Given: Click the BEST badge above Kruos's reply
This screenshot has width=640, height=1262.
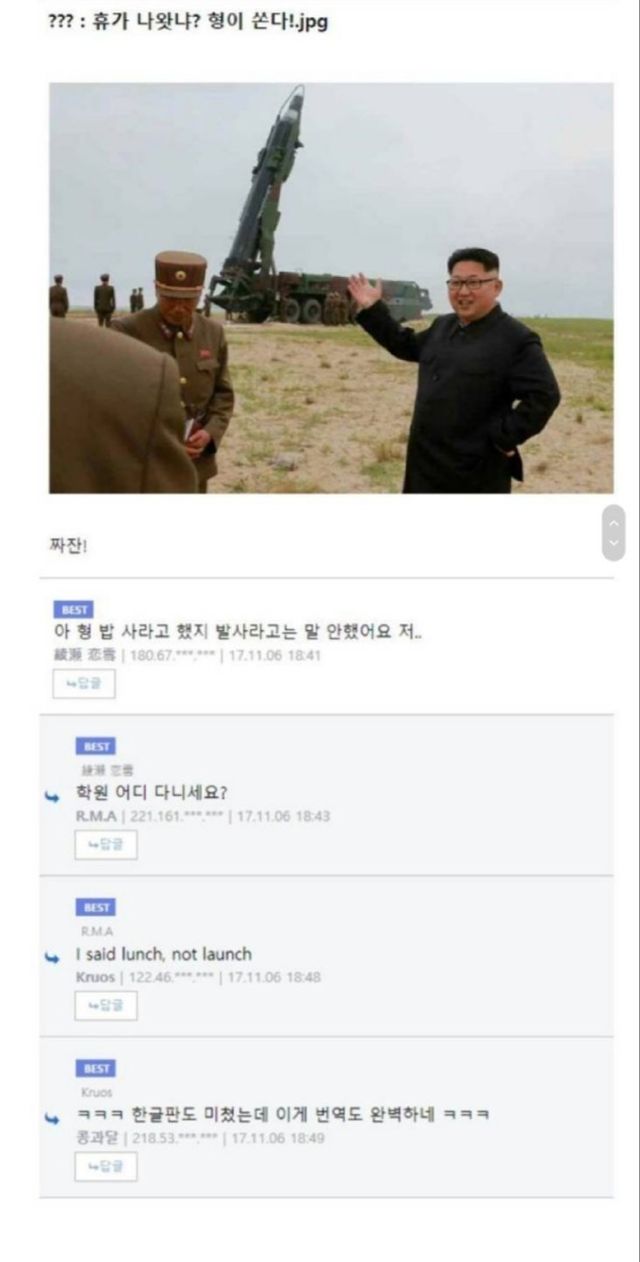Looking at the screenshot, I should coord(96,907).
